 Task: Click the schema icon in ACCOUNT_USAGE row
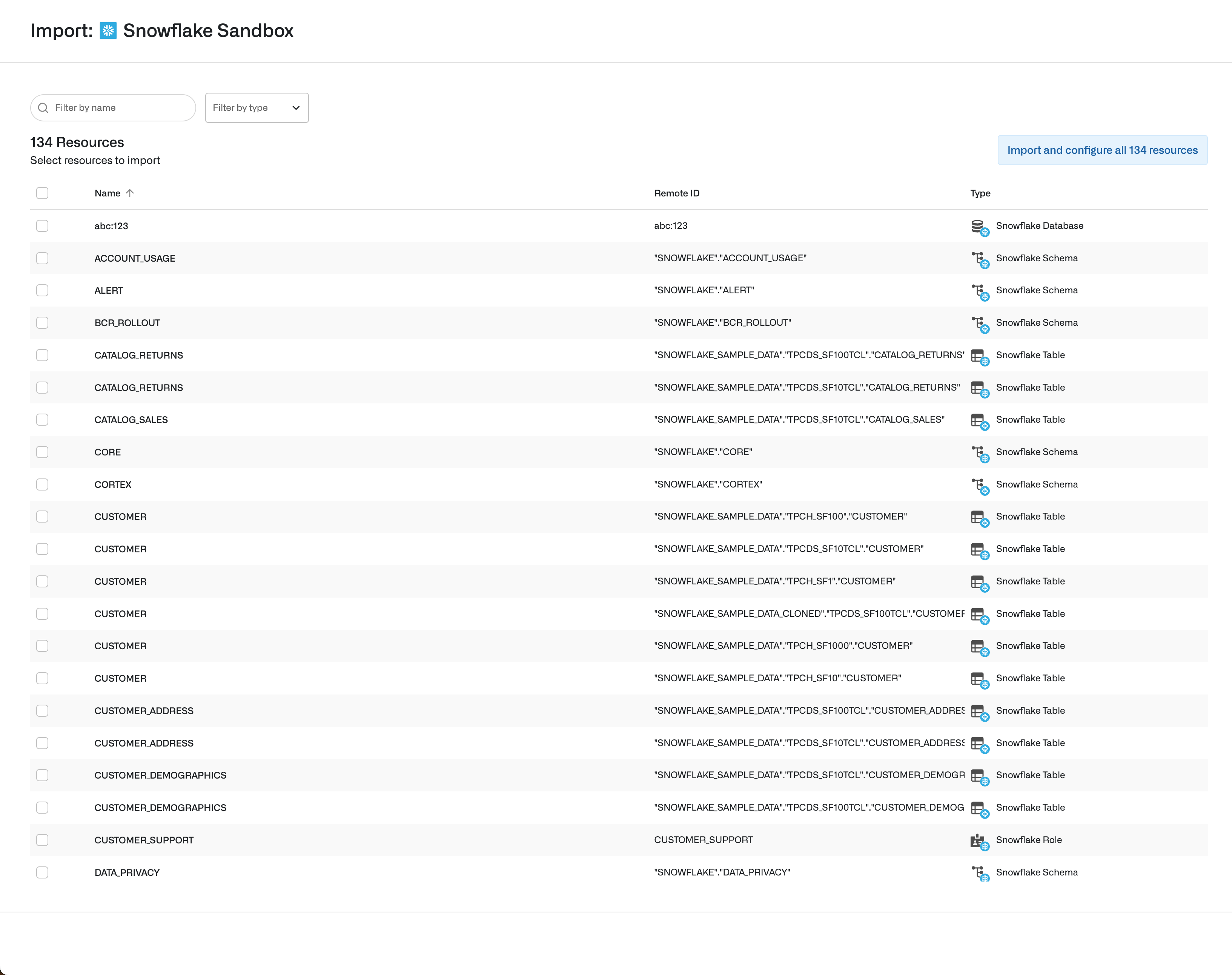click(x=979, y=260)
